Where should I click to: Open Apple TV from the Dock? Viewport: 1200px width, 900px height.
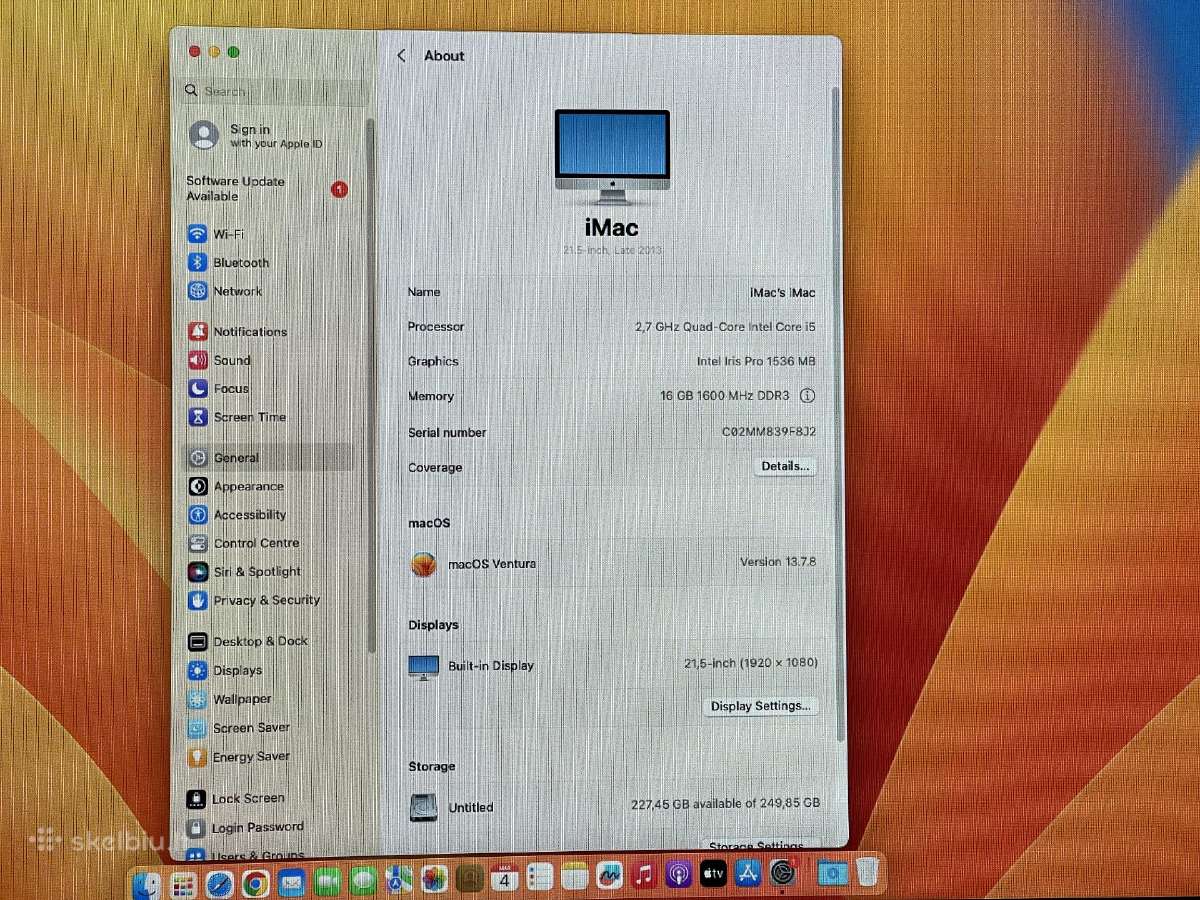[x=713, y=874]
